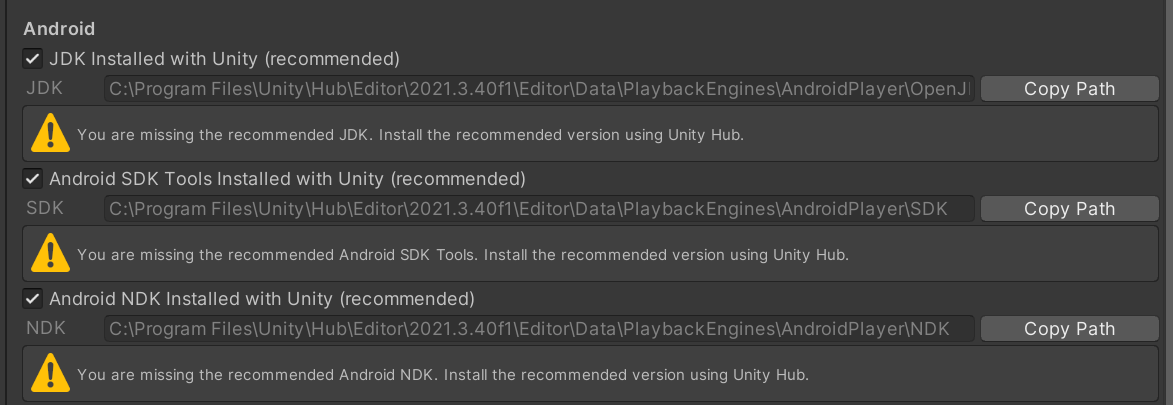The width and height of the screenshot is (1173, 405).
Task: Click the short 'NDK' label left of the path field
Action: pyautogui.click(x=45, y=329)
